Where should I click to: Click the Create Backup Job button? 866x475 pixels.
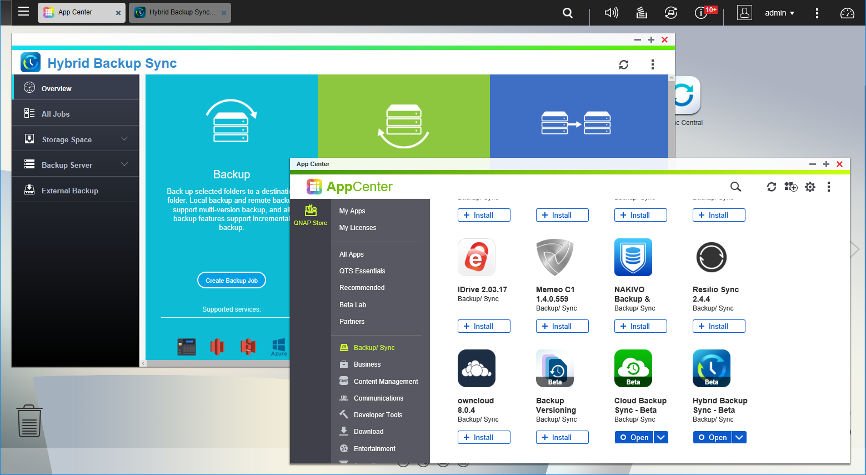pos(231,280)
